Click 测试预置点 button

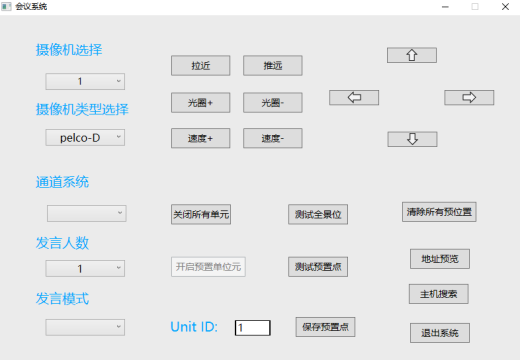(318, 267)
